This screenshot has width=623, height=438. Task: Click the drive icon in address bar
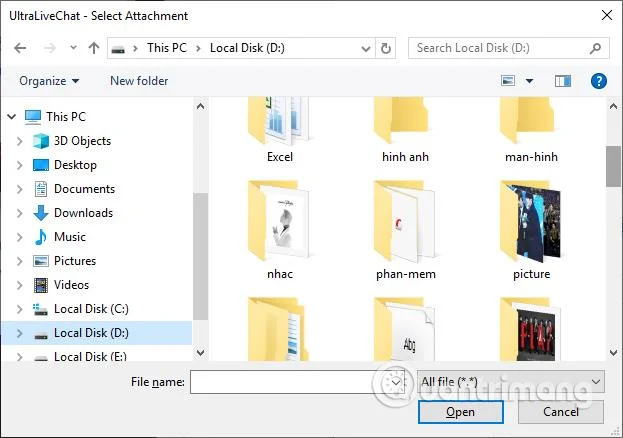pos(118,49)
